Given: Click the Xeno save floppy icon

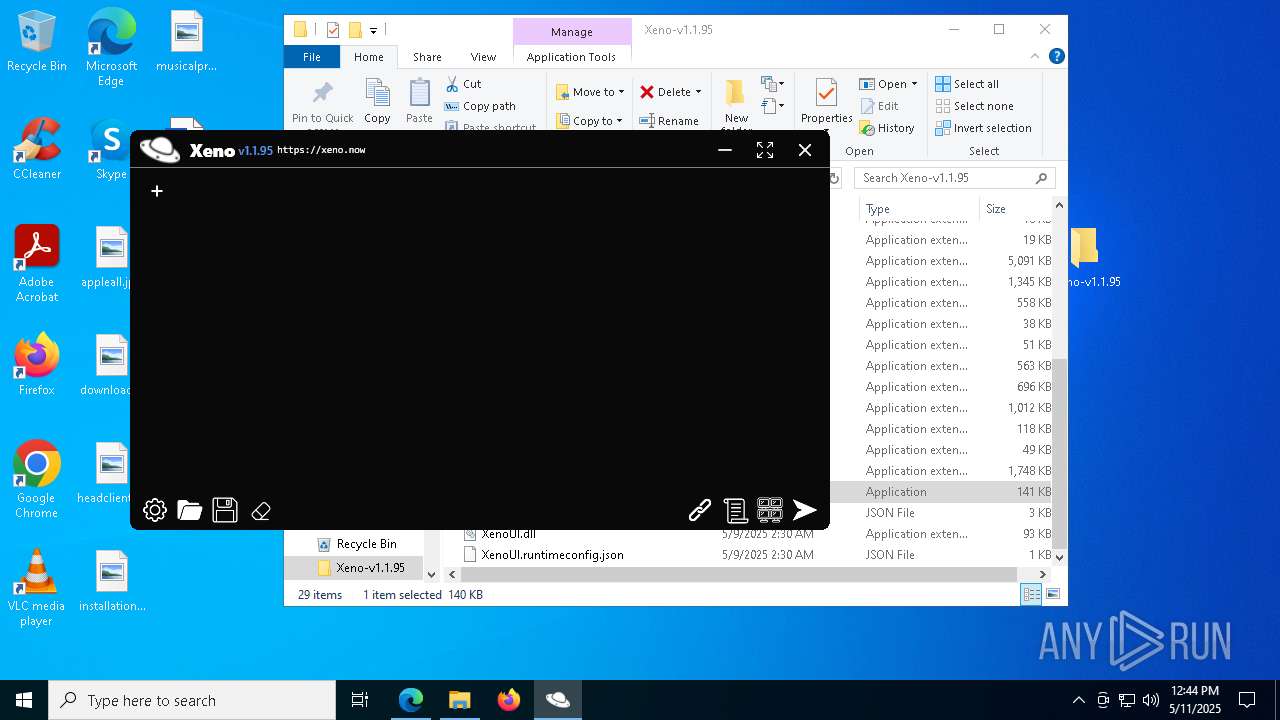Looking at the screenshot, I should [x=225, y=510].
